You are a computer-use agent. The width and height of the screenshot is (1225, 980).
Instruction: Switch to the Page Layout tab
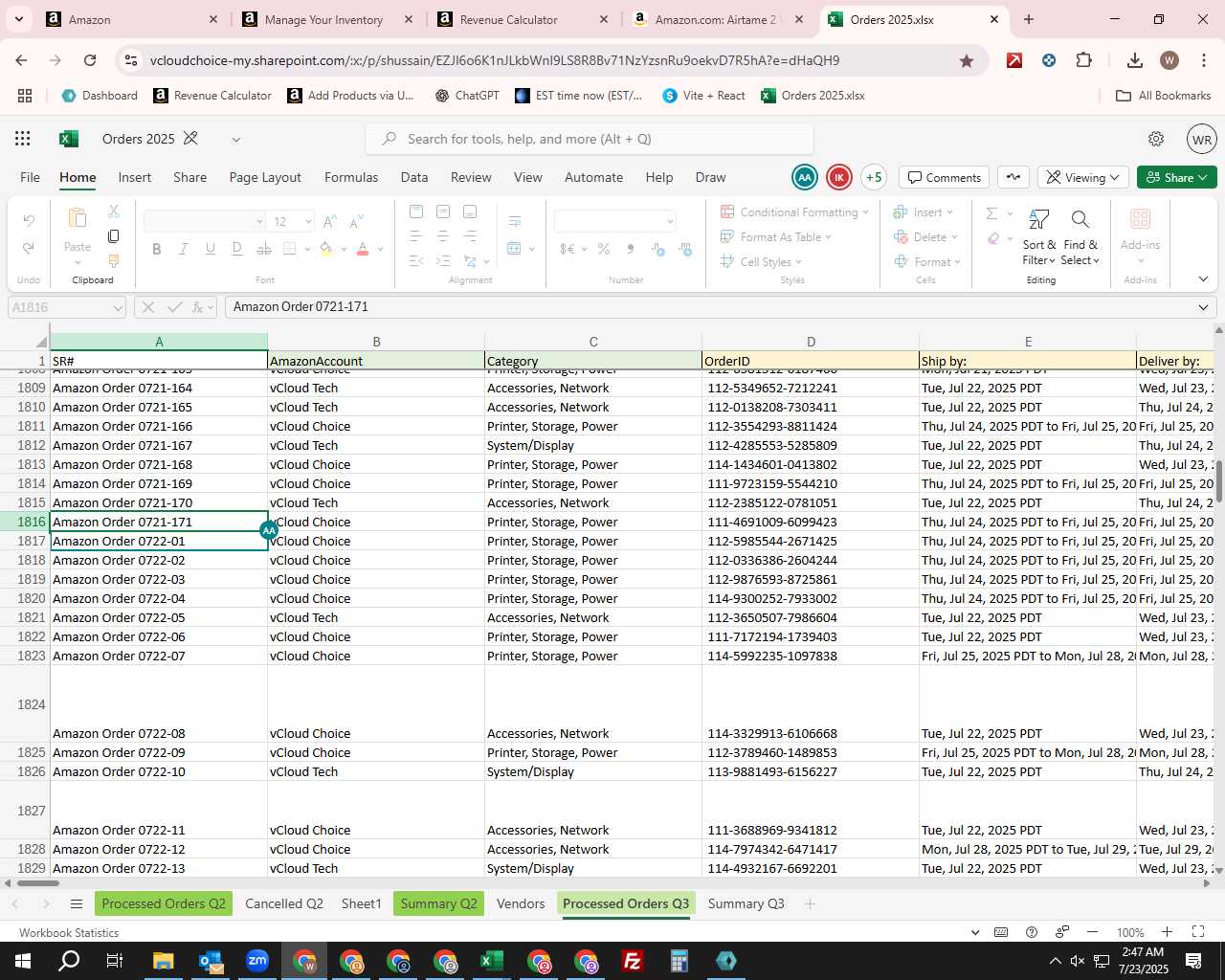[x=265, y=177]
